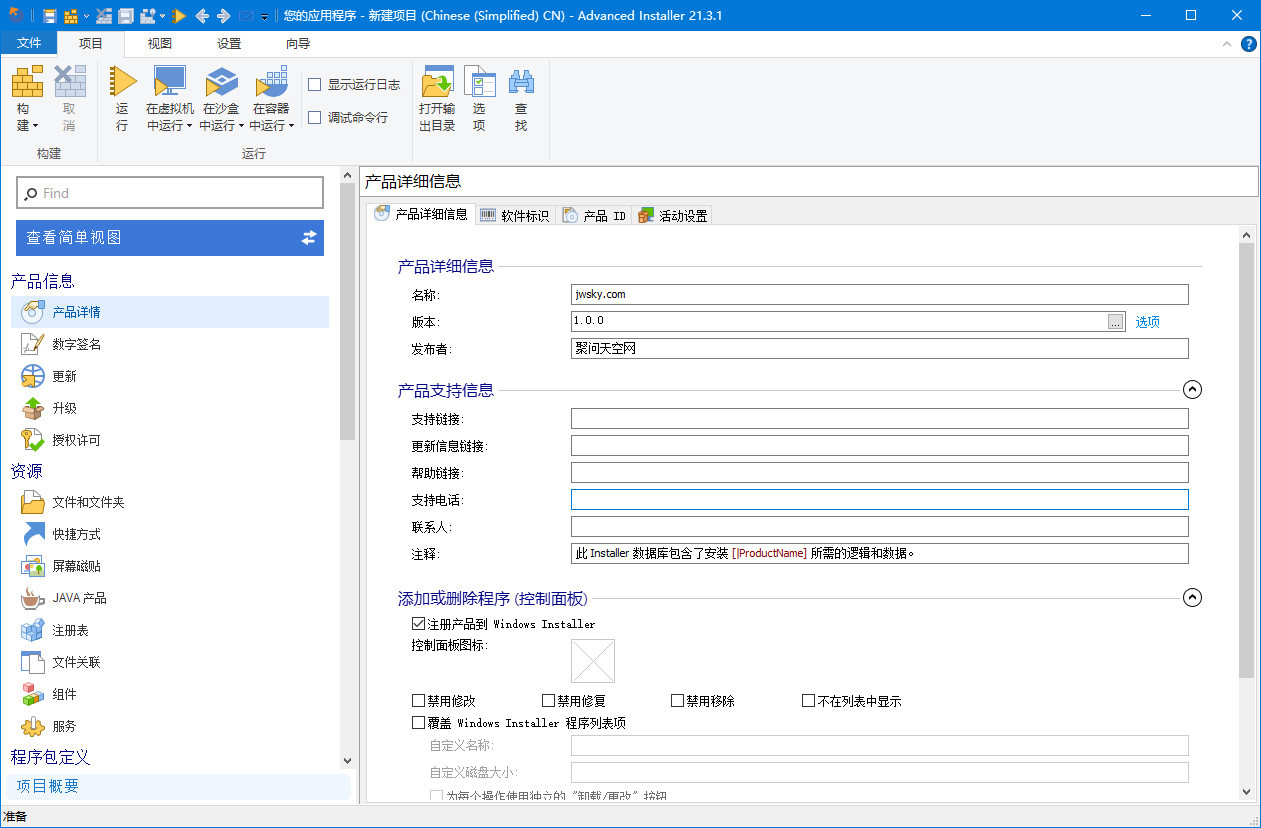The width and height of the screenshot is (1261, 828).
Task: Click the 查找 binoculars icon
Action: coord(521,83)
